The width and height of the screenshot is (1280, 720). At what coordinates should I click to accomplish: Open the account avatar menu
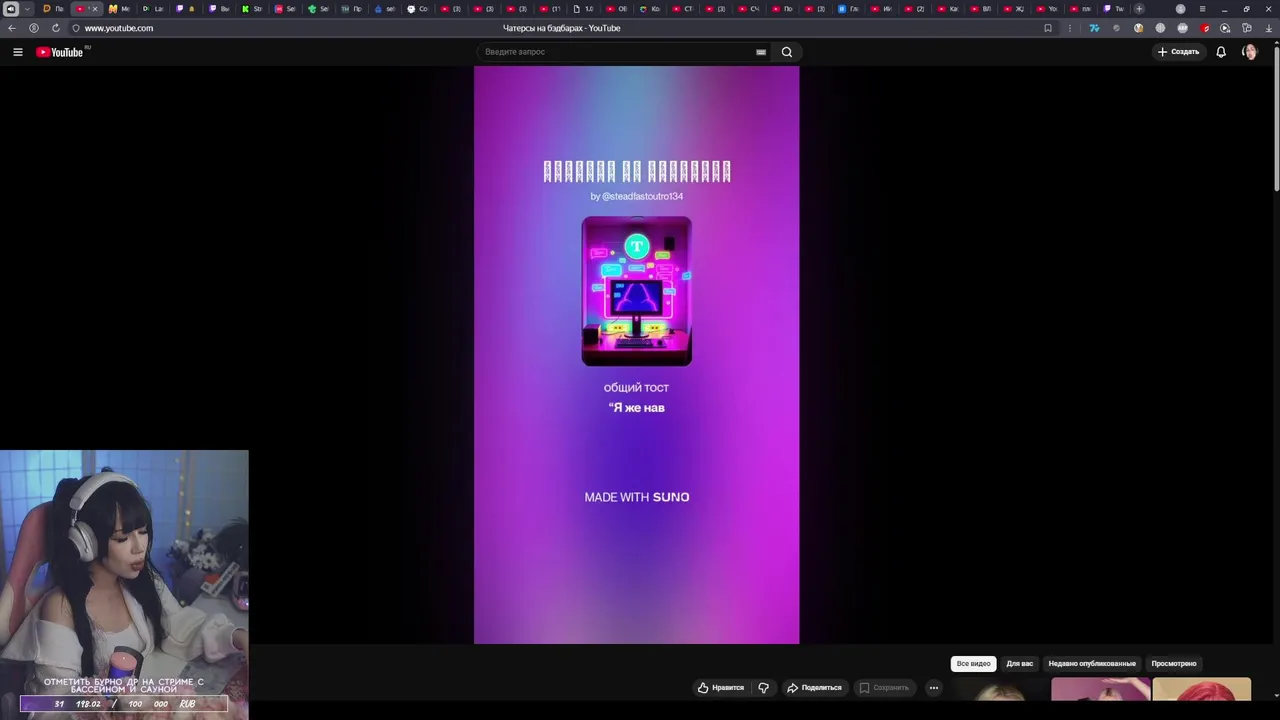(x=1249, y=52)
